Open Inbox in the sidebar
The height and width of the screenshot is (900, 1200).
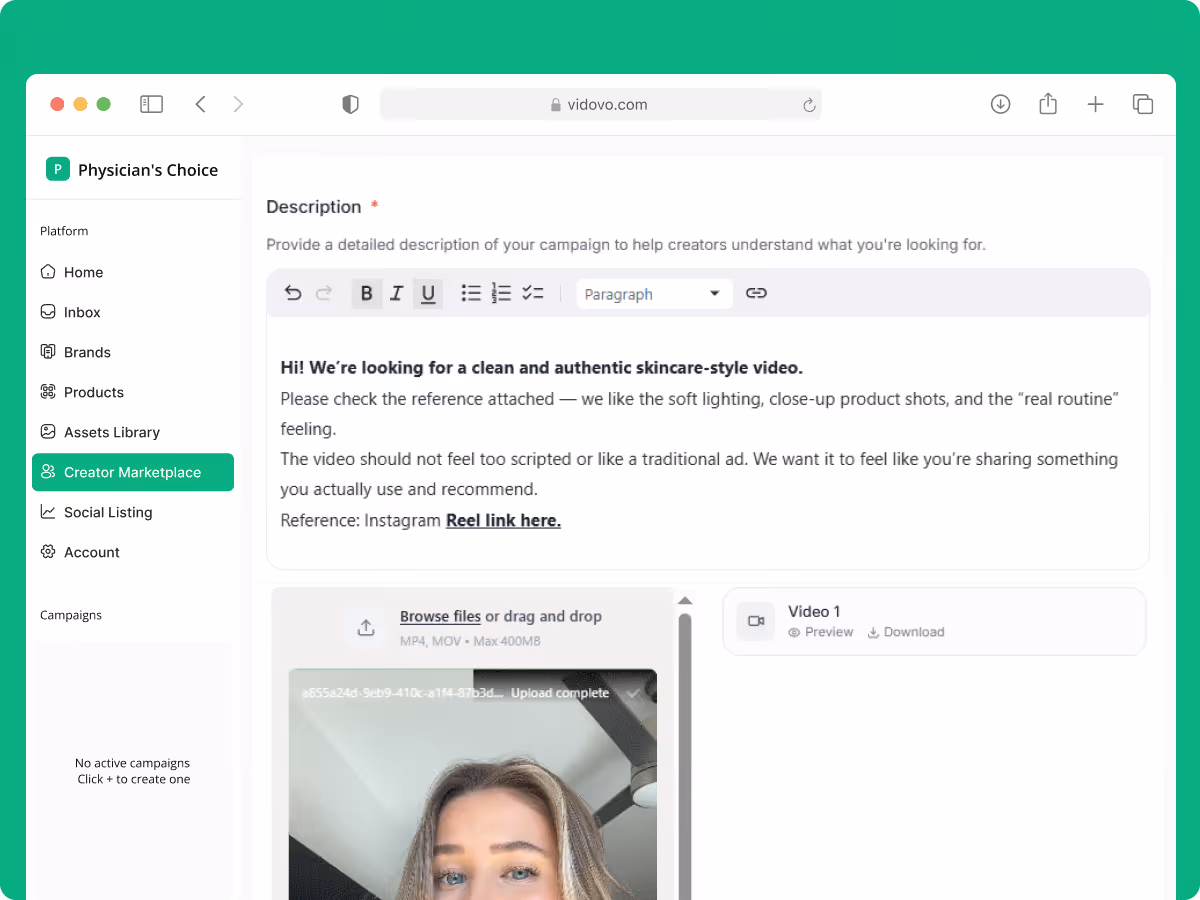pos(133,312)
